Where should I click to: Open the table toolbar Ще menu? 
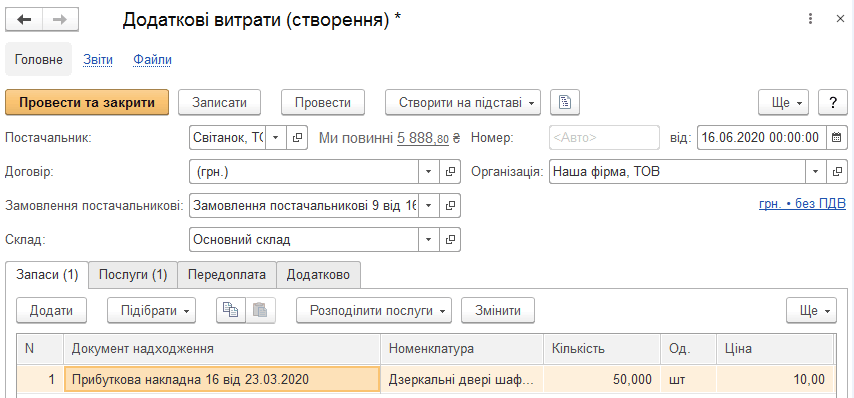(x=812, y=310)
